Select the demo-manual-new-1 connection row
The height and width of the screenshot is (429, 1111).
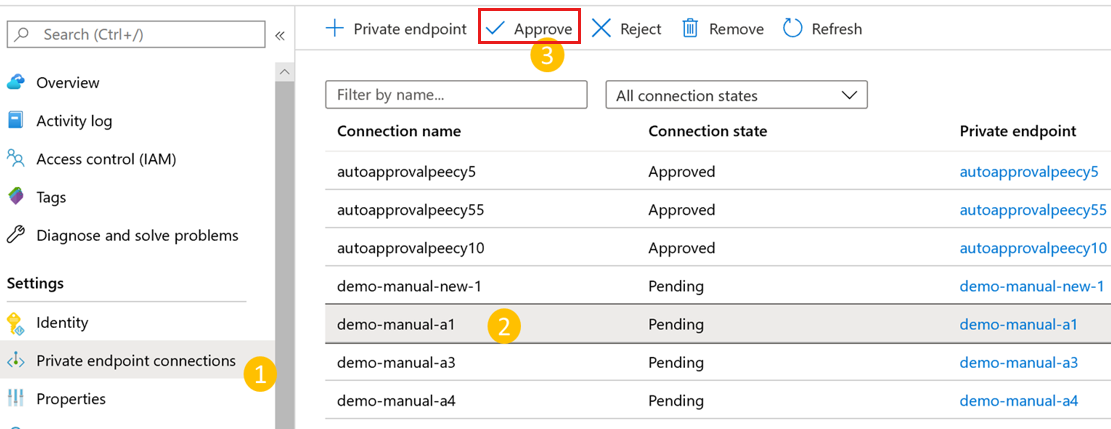tap(410, 286)
